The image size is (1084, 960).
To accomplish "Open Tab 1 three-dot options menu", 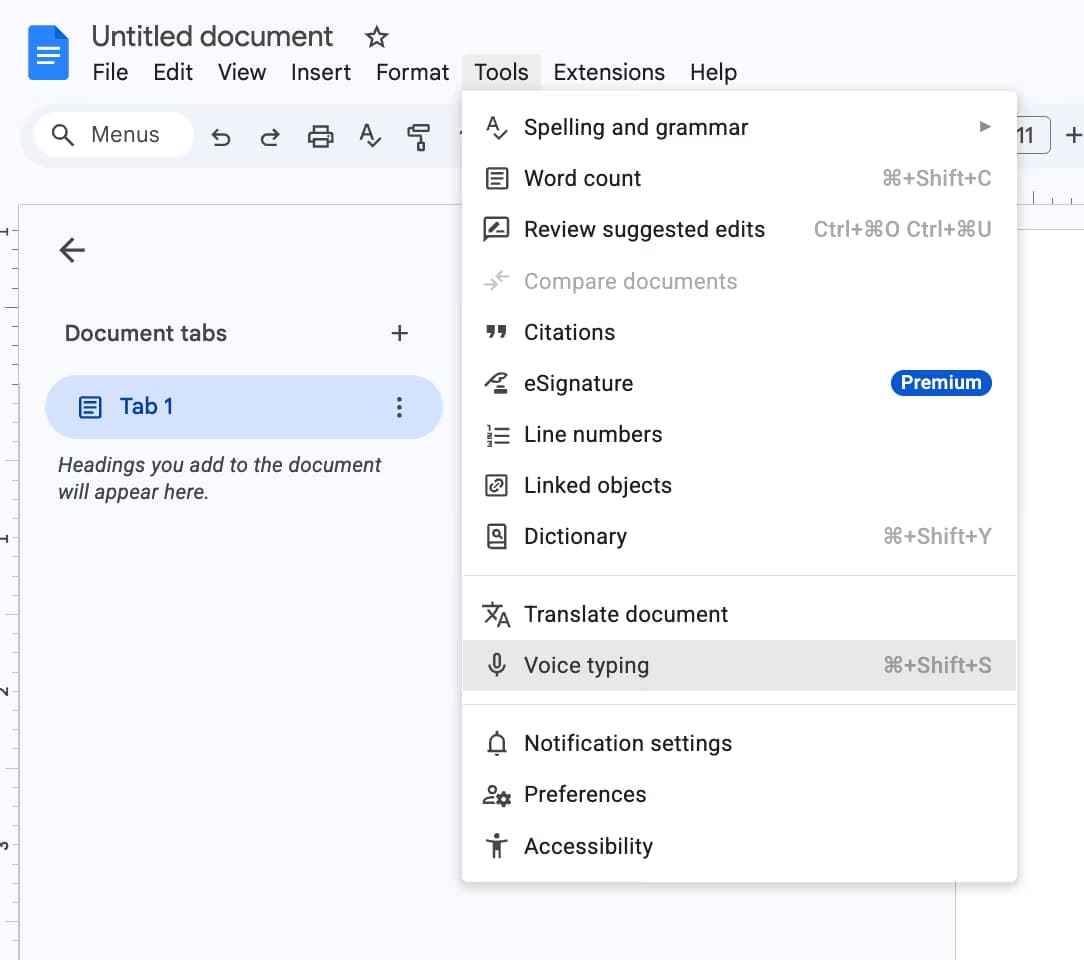I will (399, 407).
